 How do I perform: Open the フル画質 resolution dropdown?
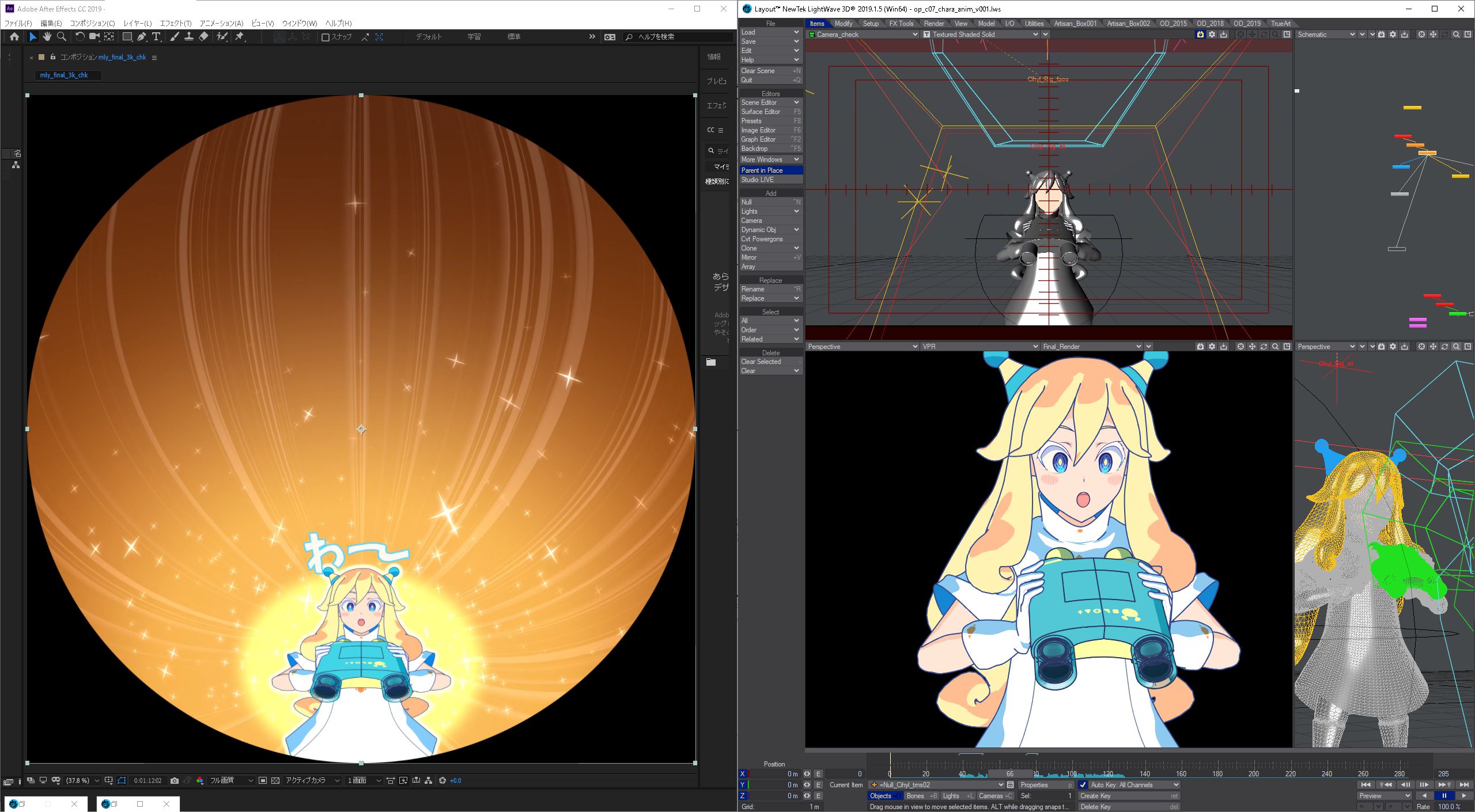pyautogui.click(x=231, y=781)
